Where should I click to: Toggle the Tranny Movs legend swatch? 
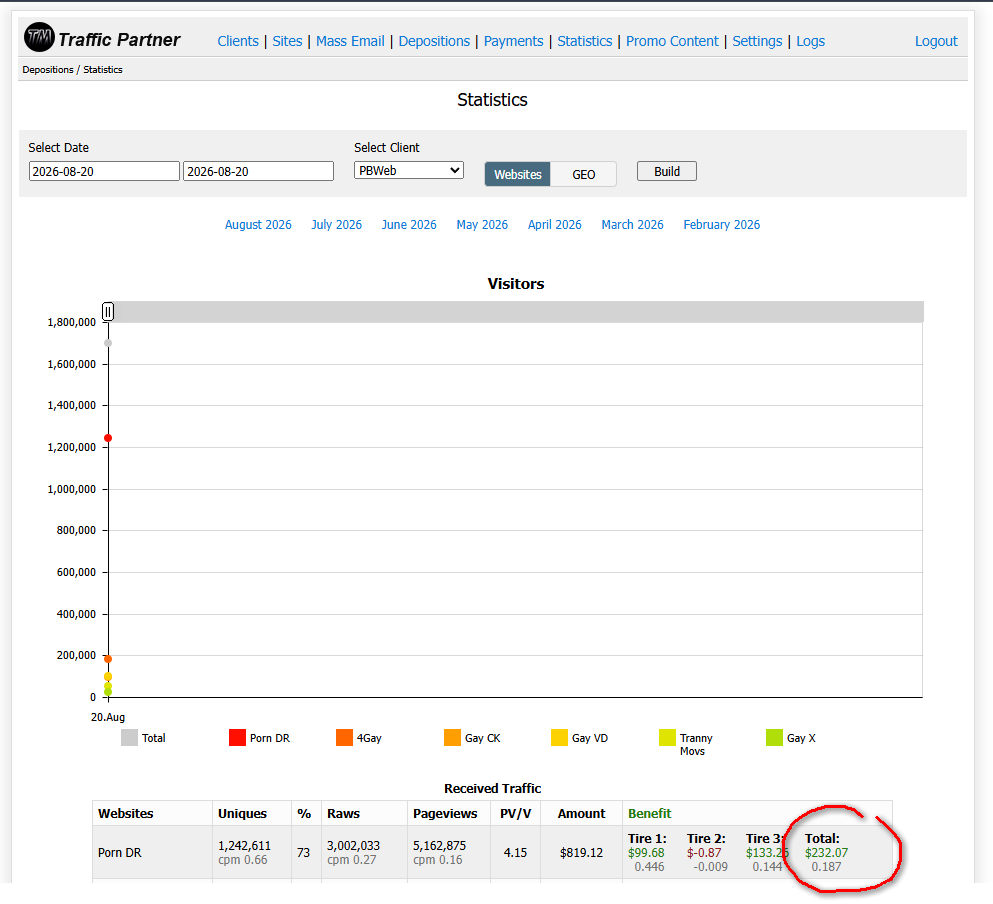point(667,737)
